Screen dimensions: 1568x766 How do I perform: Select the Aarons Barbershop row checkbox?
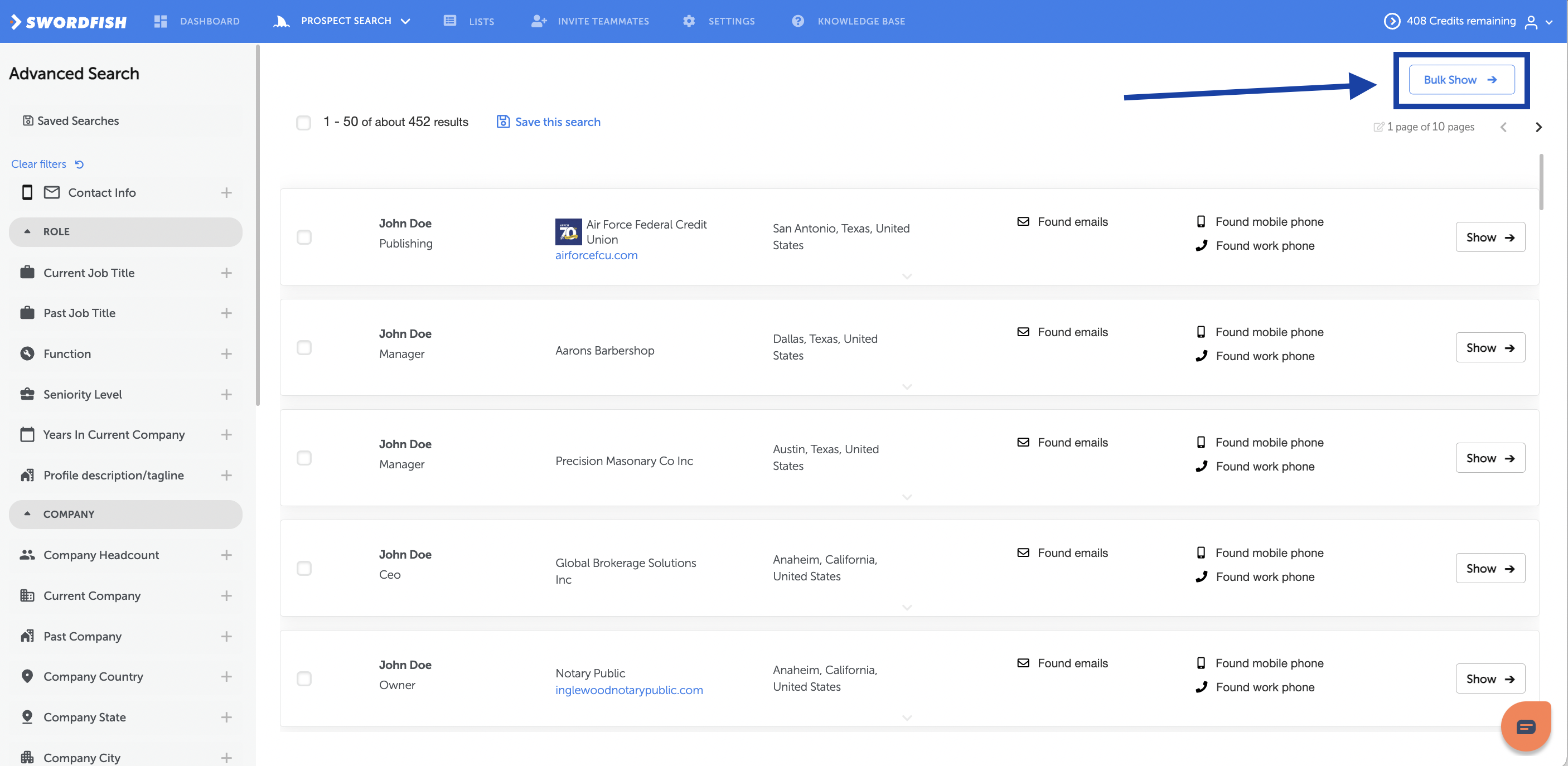[x=304, y=347]
